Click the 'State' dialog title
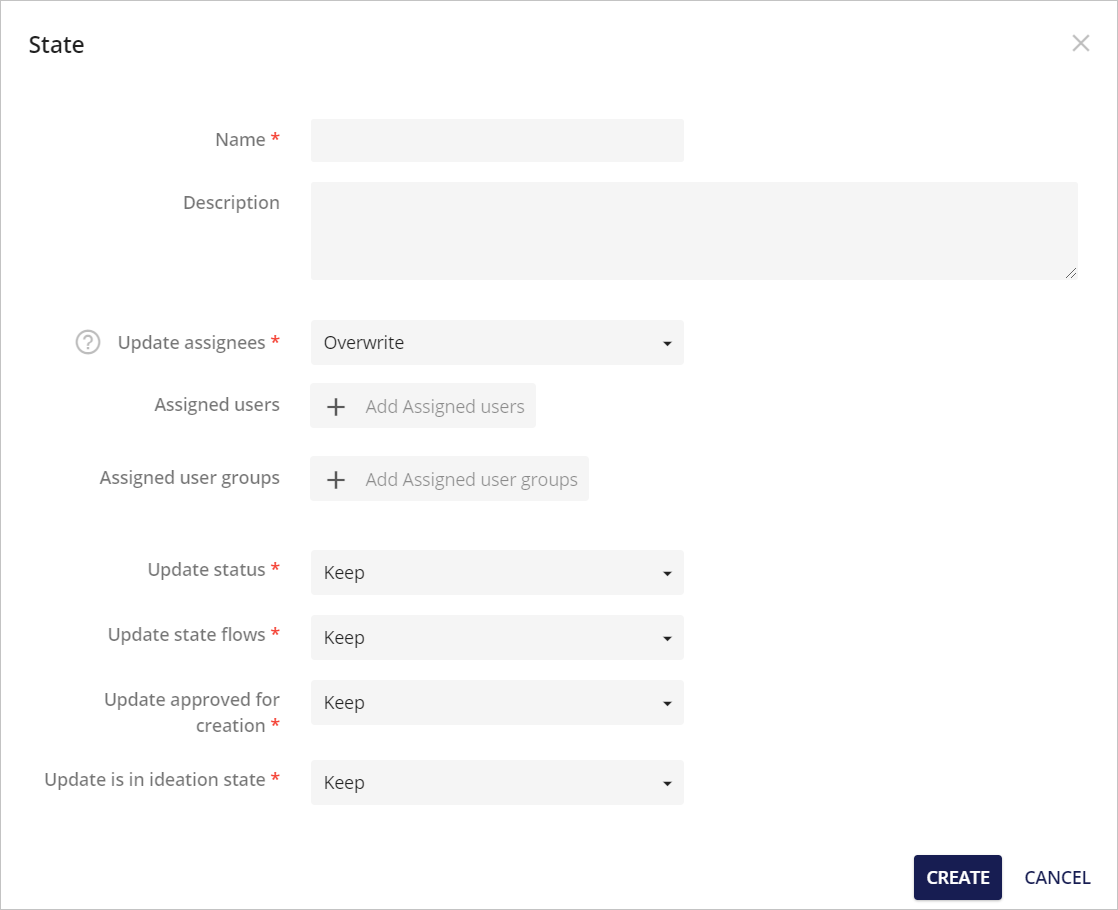1118x910 pixels. pos(56,44)
